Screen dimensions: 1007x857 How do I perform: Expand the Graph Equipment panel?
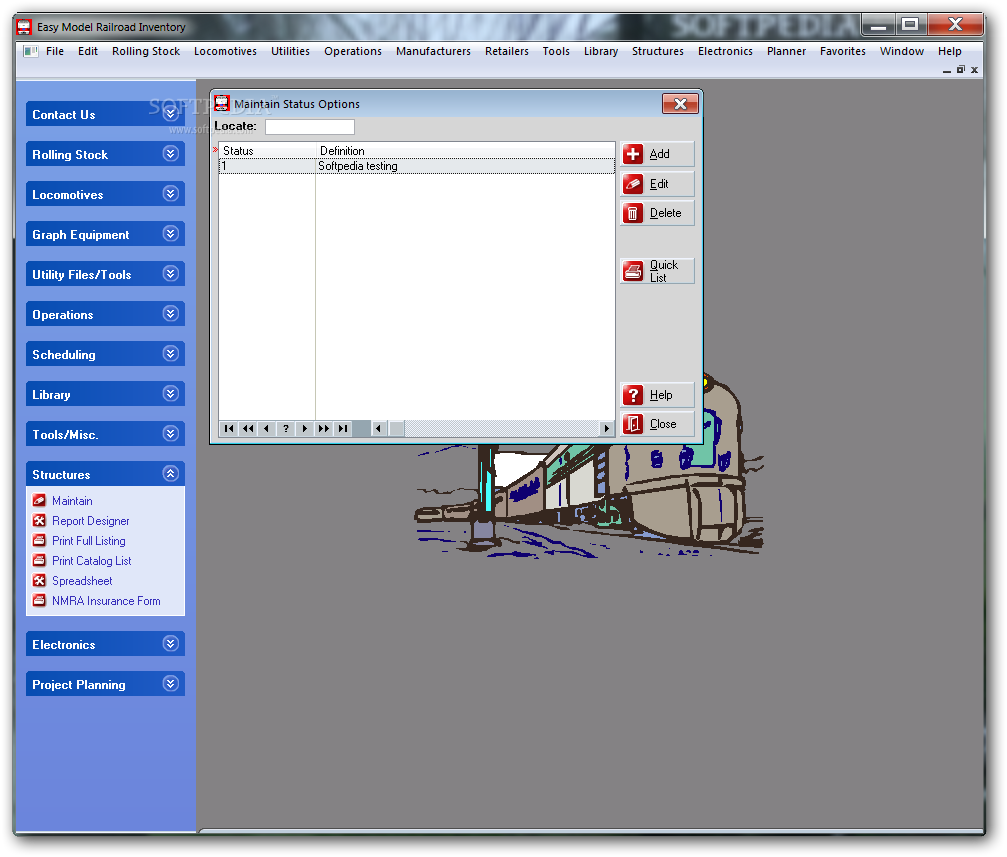[170, 234]
